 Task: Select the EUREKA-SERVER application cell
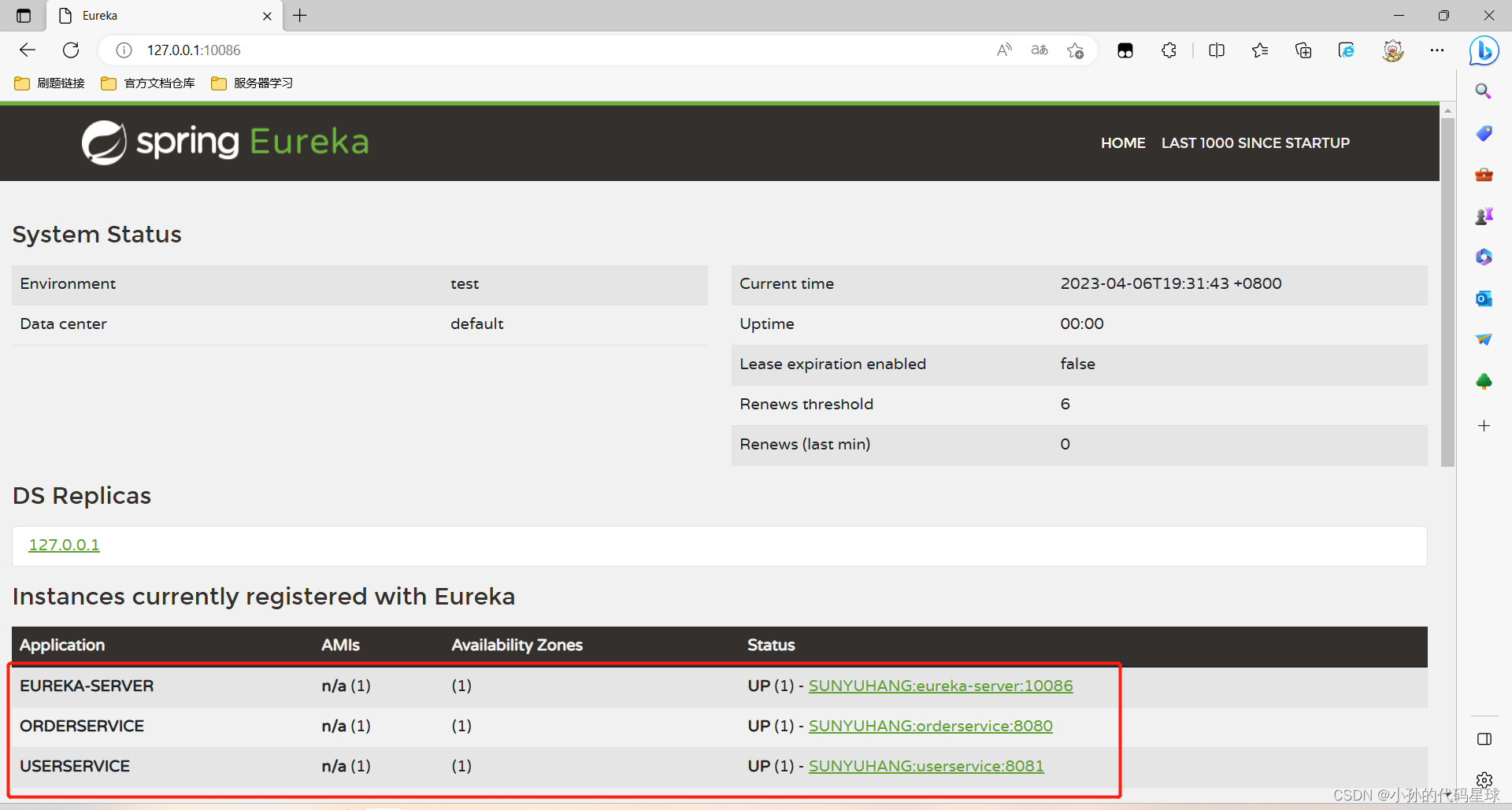(87, 686)
